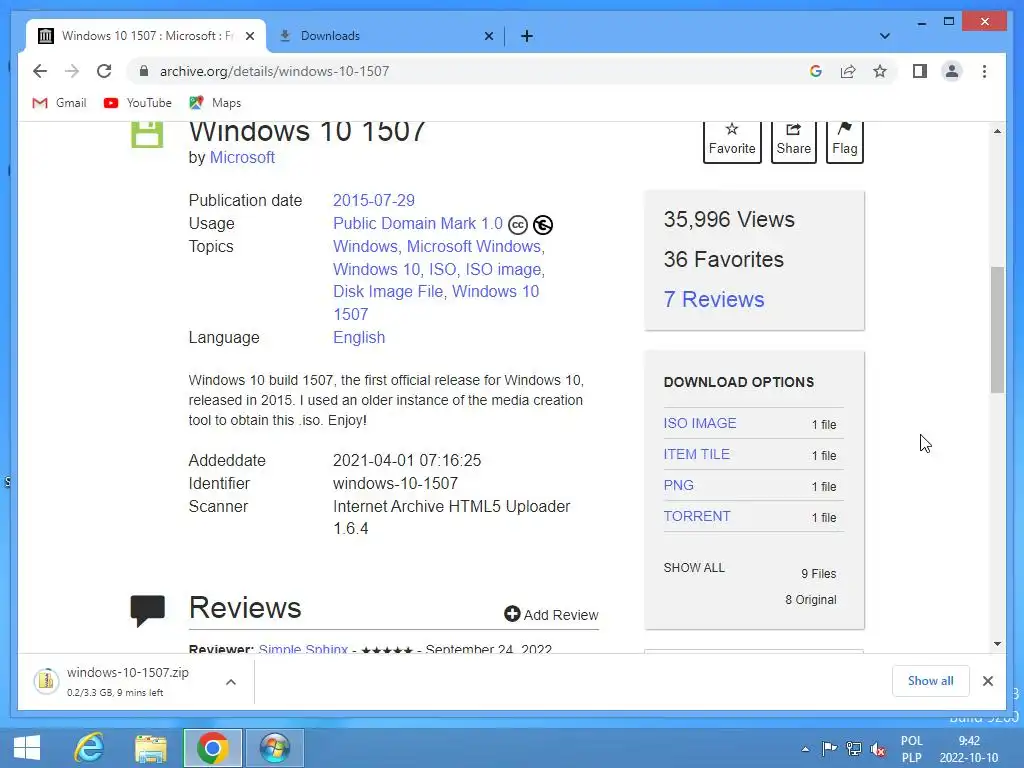Flag this archive item
Image resolution: width=1024 pixels, height=768 pixels.
[844, 140]
